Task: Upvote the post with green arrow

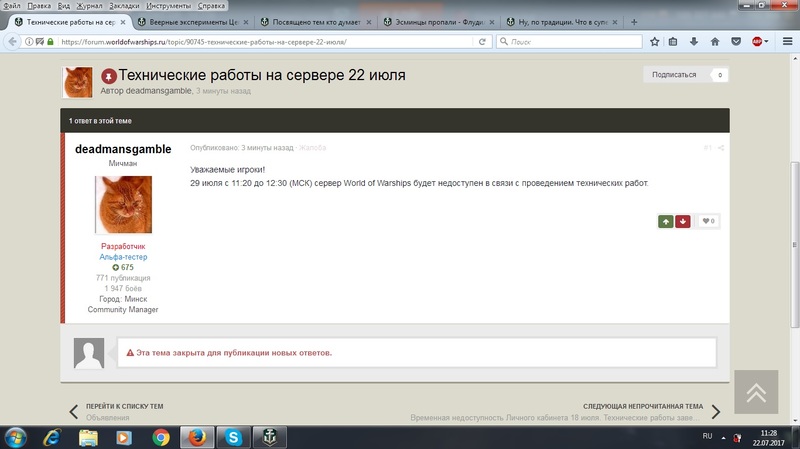Action: click(x=666, y=221)
